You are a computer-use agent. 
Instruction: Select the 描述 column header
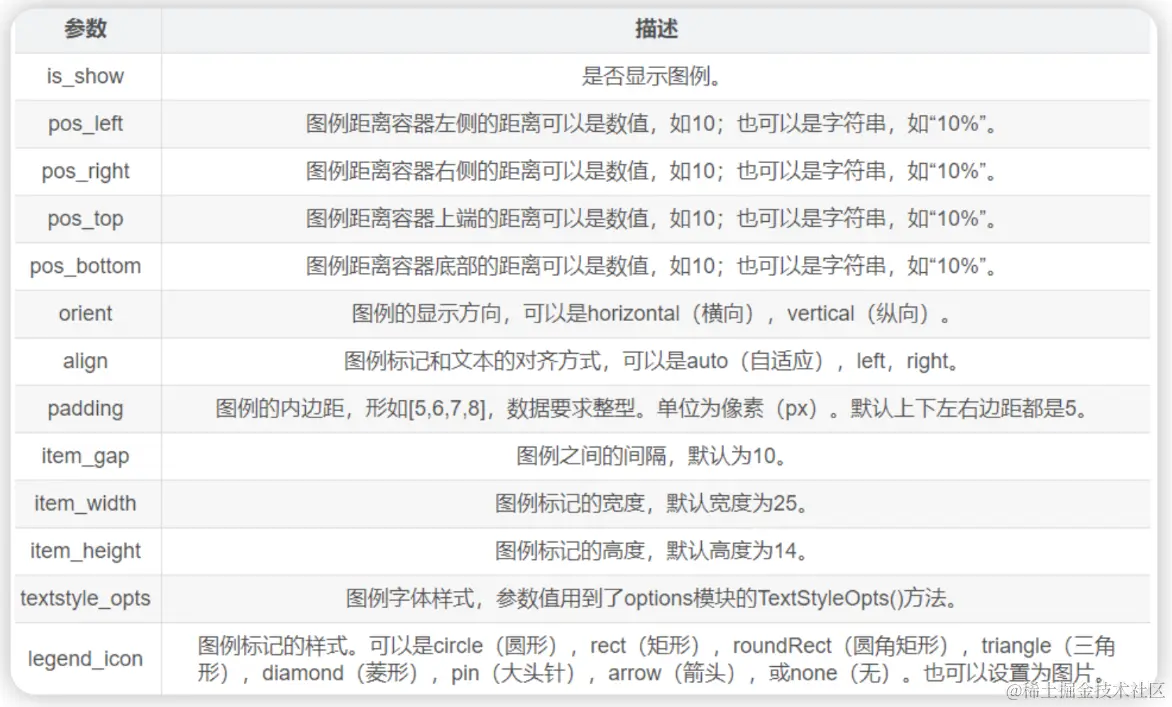[x=656, y=28]
